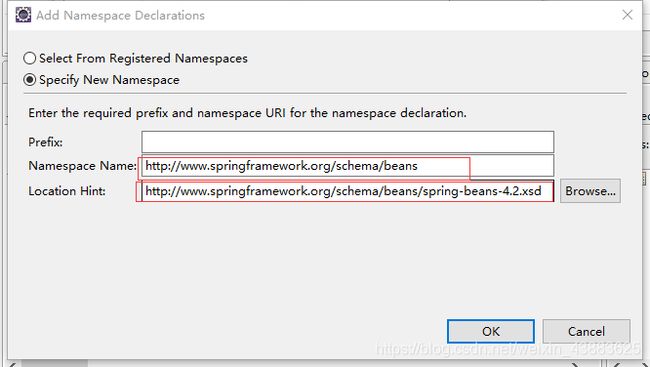The width and height of the screenshot is (650, 367).
Task: Select the Specify New Namespace radio button
Action: (29, 80)
